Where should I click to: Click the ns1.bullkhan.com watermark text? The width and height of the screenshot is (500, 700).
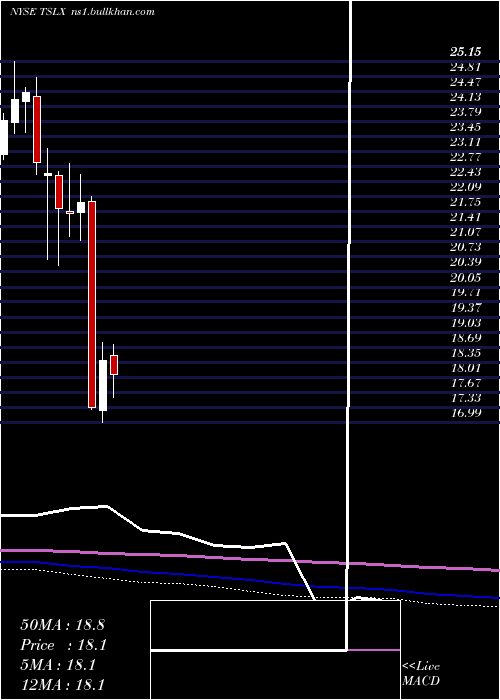tap(112, 12)
